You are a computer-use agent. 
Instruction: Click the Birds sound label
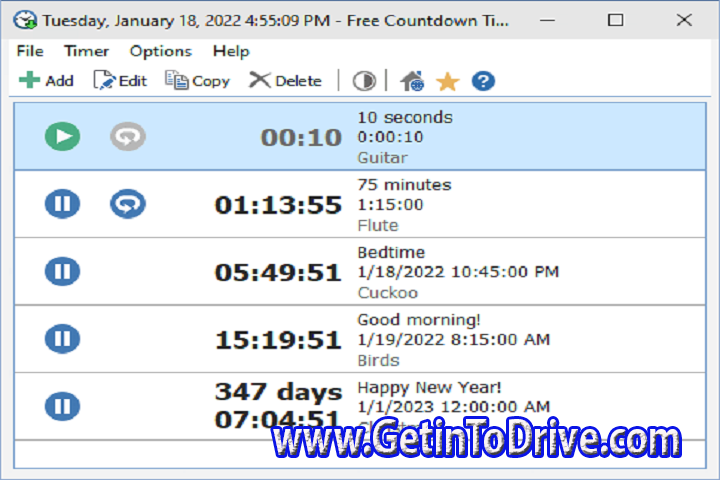point(378,361)
